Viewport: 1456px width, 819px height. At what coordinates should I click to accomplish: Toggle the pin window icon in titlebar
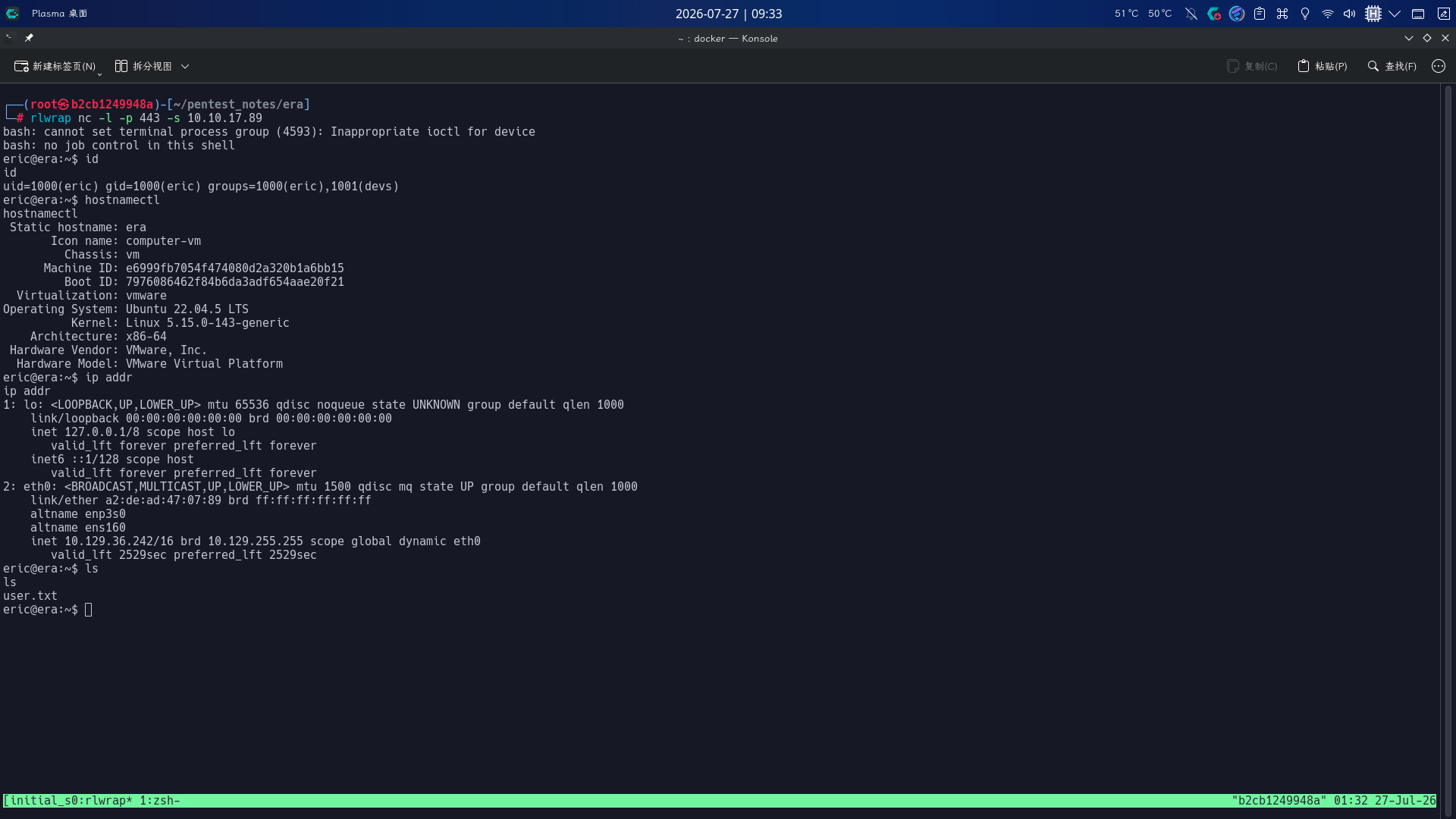tap(29, 38)
